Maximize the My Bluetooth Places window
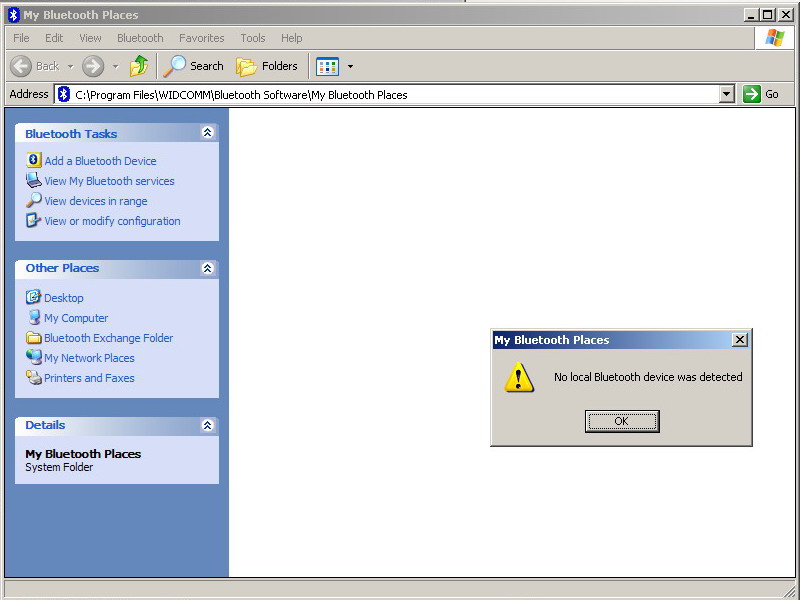 click(x=767, y=15)
